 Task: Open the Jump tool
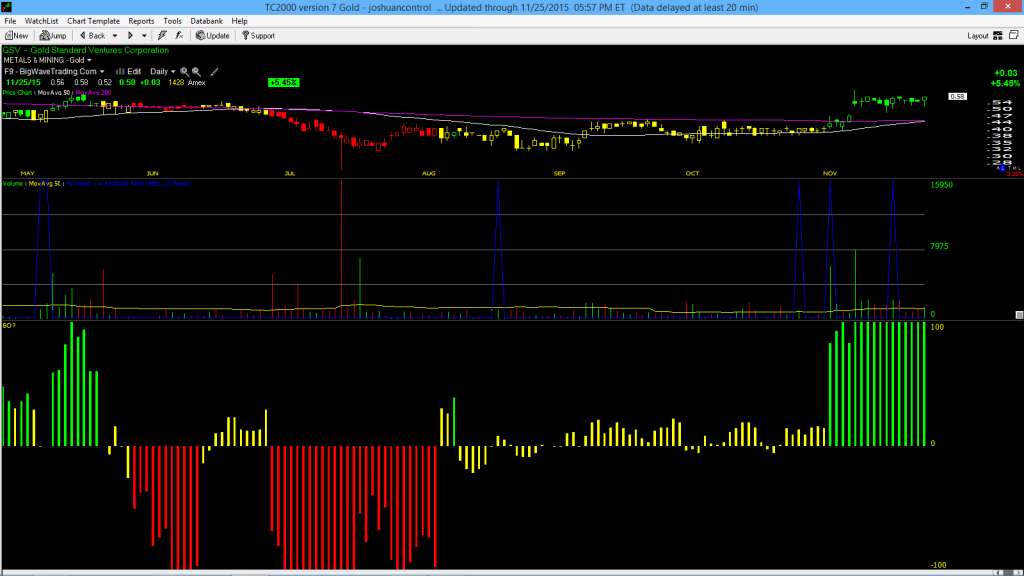click(x=53, y=36)
